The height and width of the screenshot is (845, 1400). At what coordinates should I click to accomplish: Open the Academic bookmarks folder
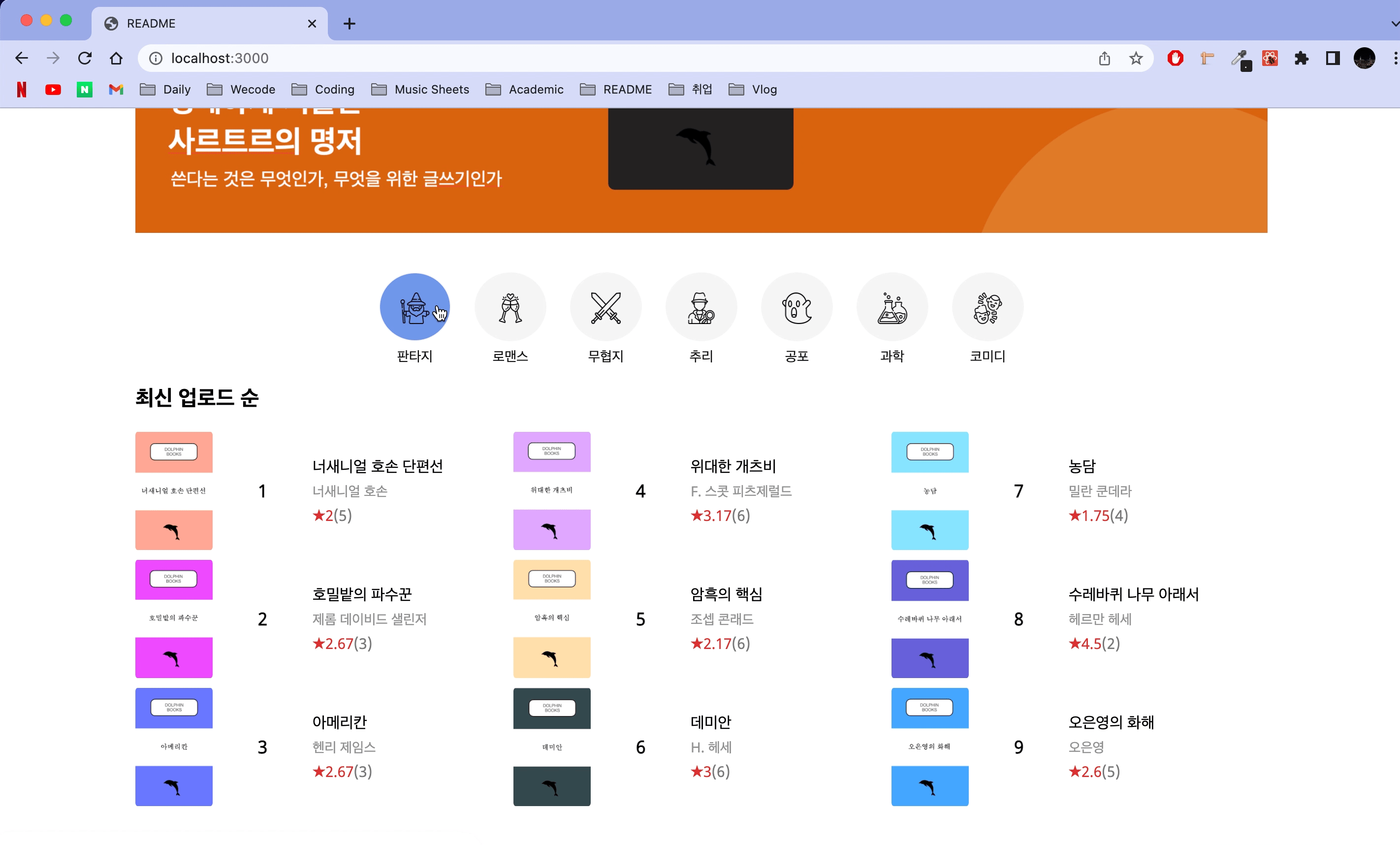(524, 89)
